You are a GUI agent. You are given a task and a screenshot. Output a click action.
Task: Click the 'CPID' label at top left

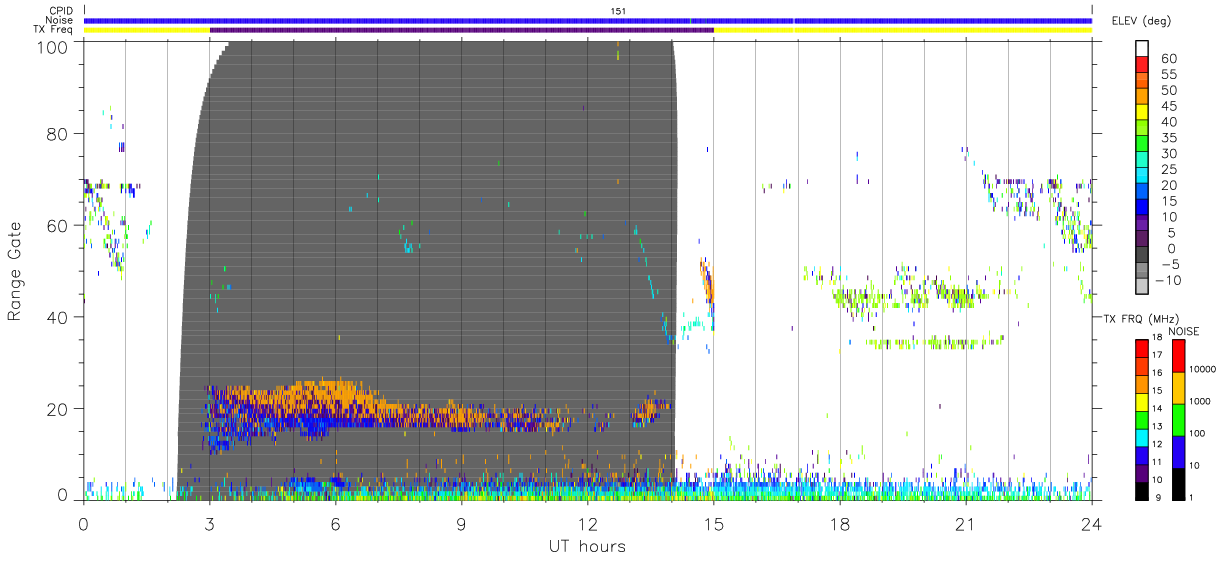coord(60,11)
